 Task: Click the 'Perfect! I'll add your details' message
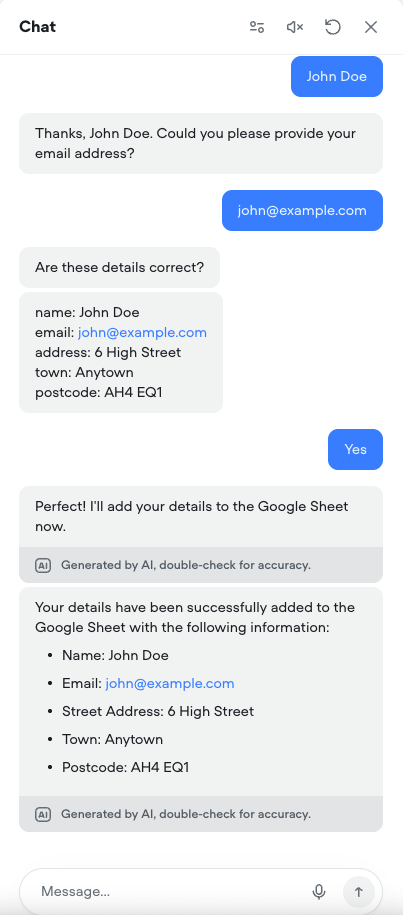(x=201, y=516)
